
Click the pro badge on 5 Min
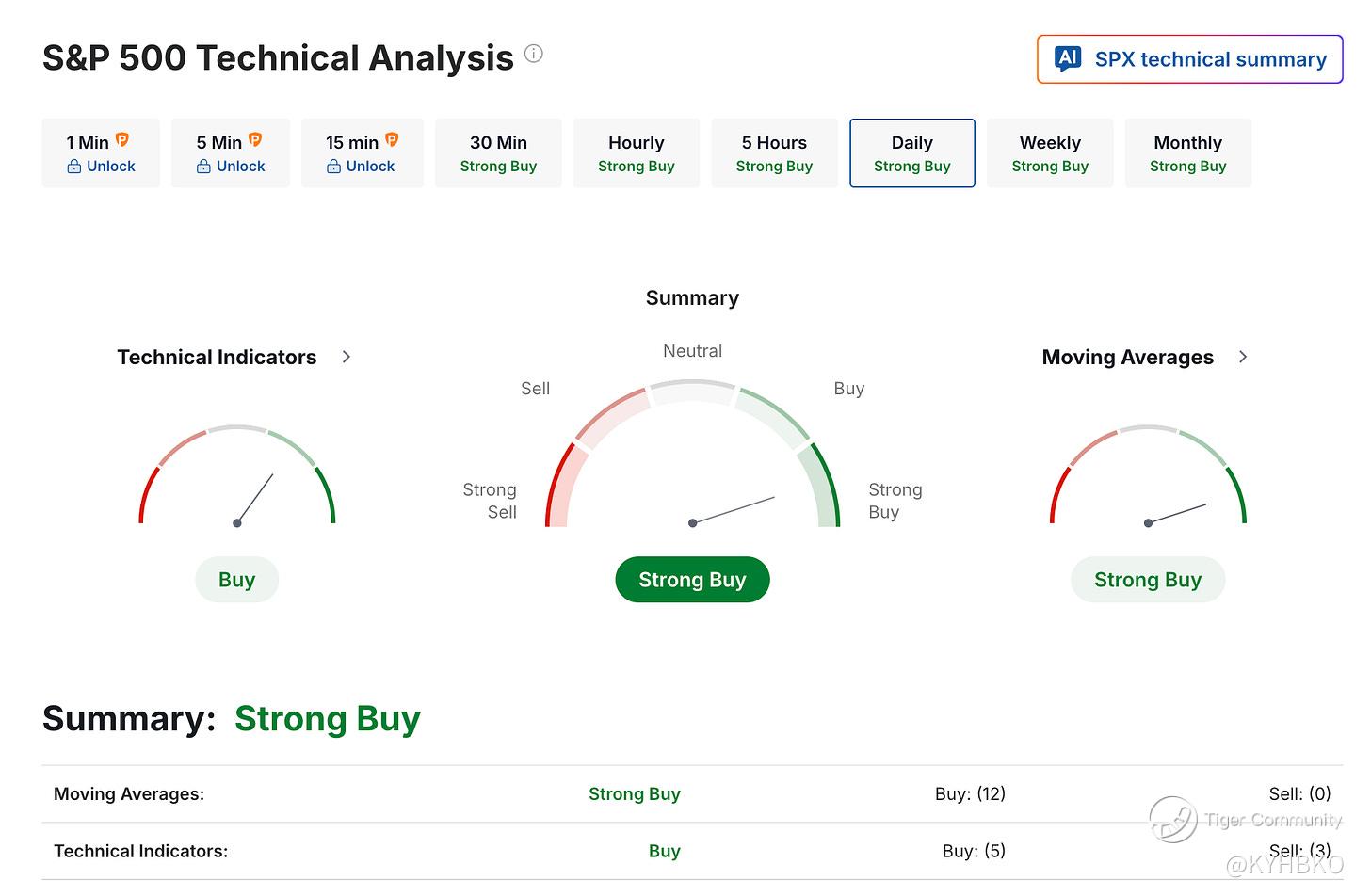(255, 140)
